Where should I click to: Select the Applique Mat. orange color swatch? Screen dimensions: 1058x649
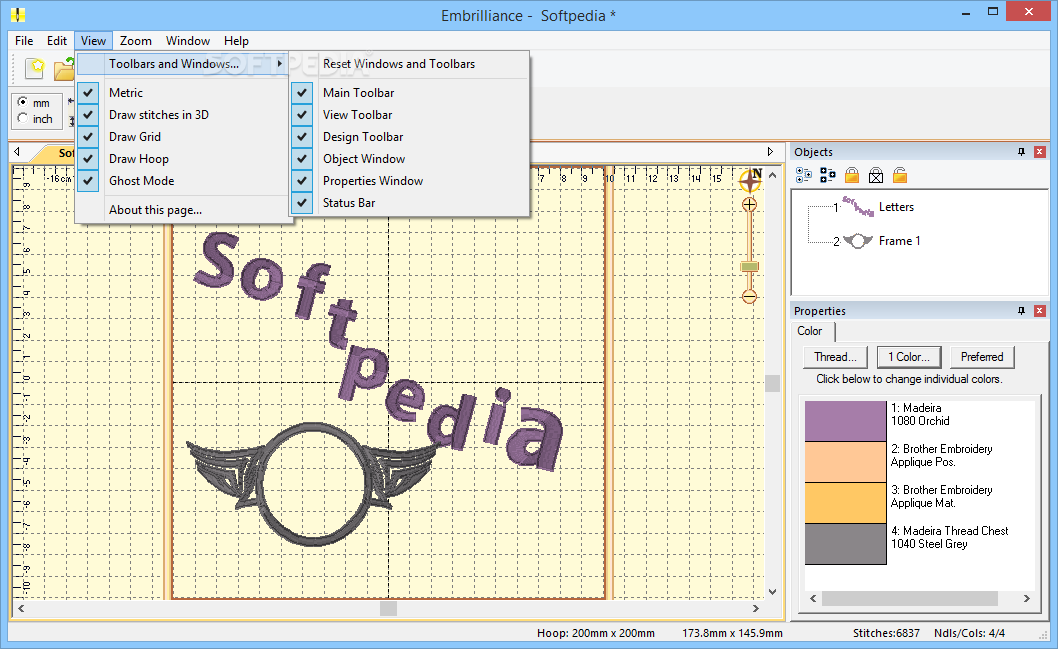(x=845, y=503)
